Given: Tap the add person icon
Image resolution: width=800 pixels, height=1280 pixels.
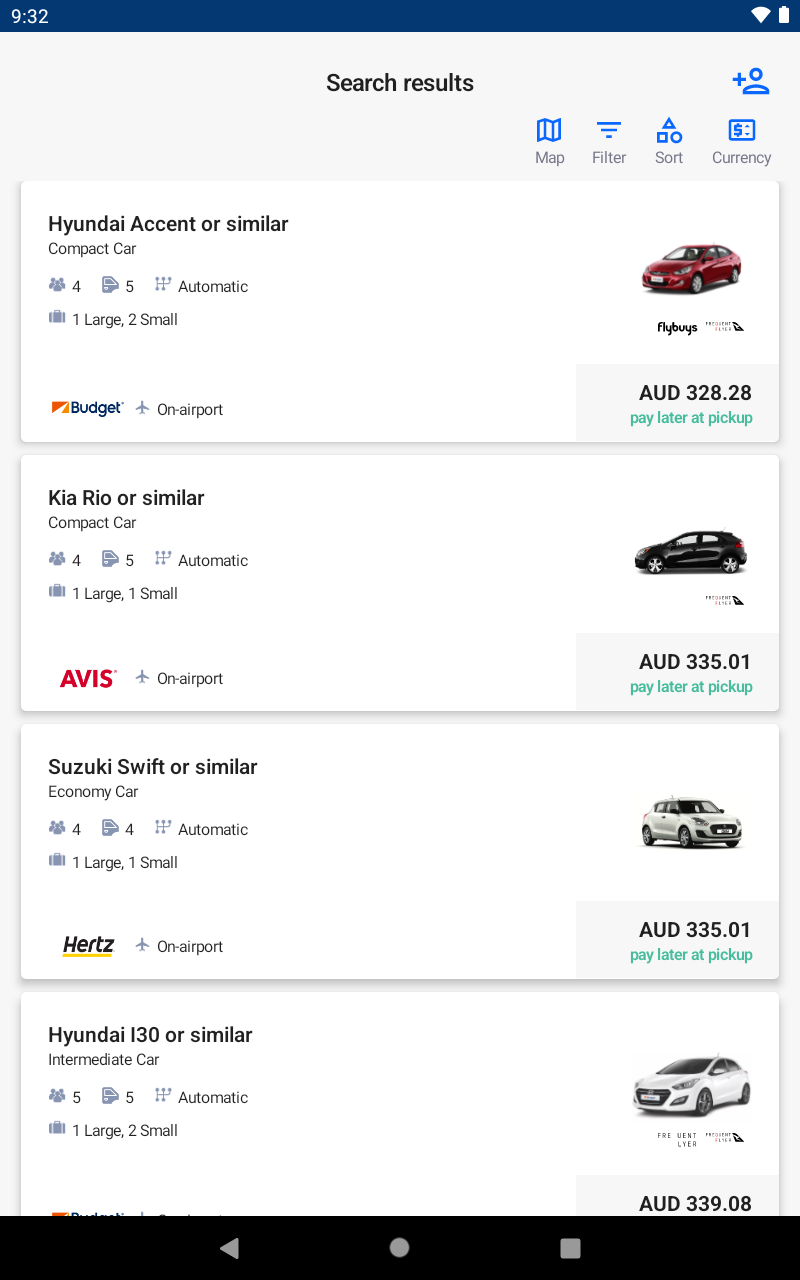Looking at the screenshot, I should 750,81.
